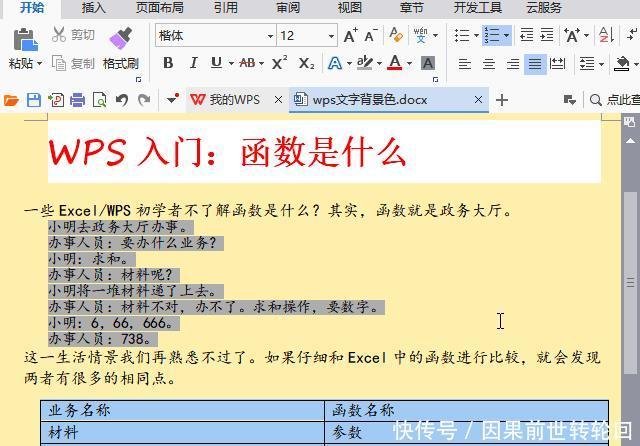Expand the line spacing dropdown arrow
The width and height of the screenshot is (640, 446).
click(602, 64)
